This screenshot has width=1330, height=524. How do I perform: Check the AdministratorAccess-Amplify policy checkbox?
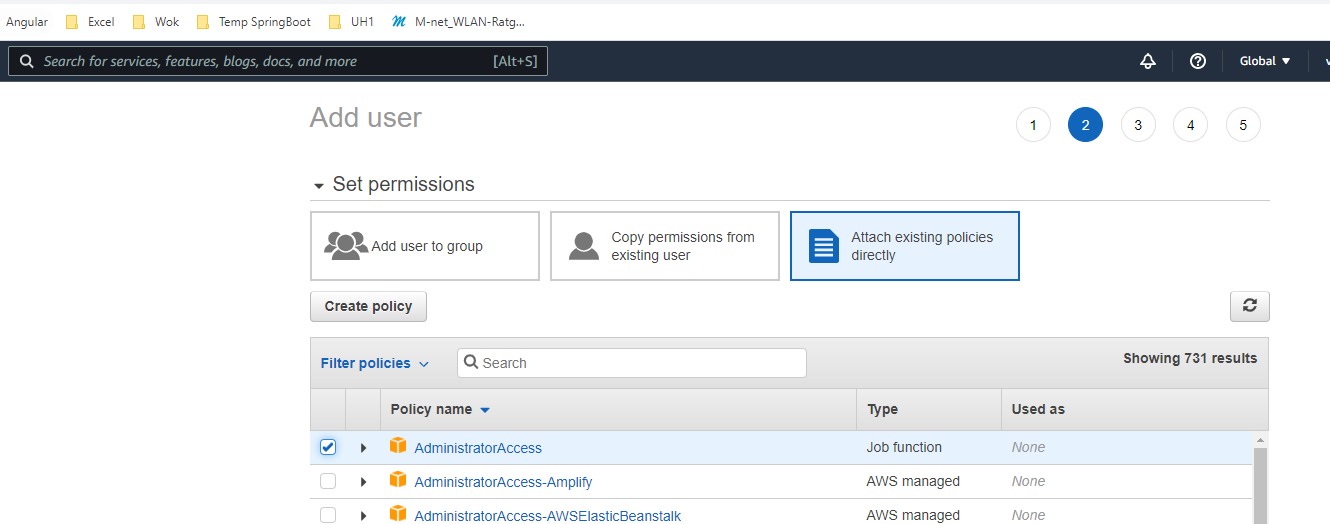coord(328,481)
